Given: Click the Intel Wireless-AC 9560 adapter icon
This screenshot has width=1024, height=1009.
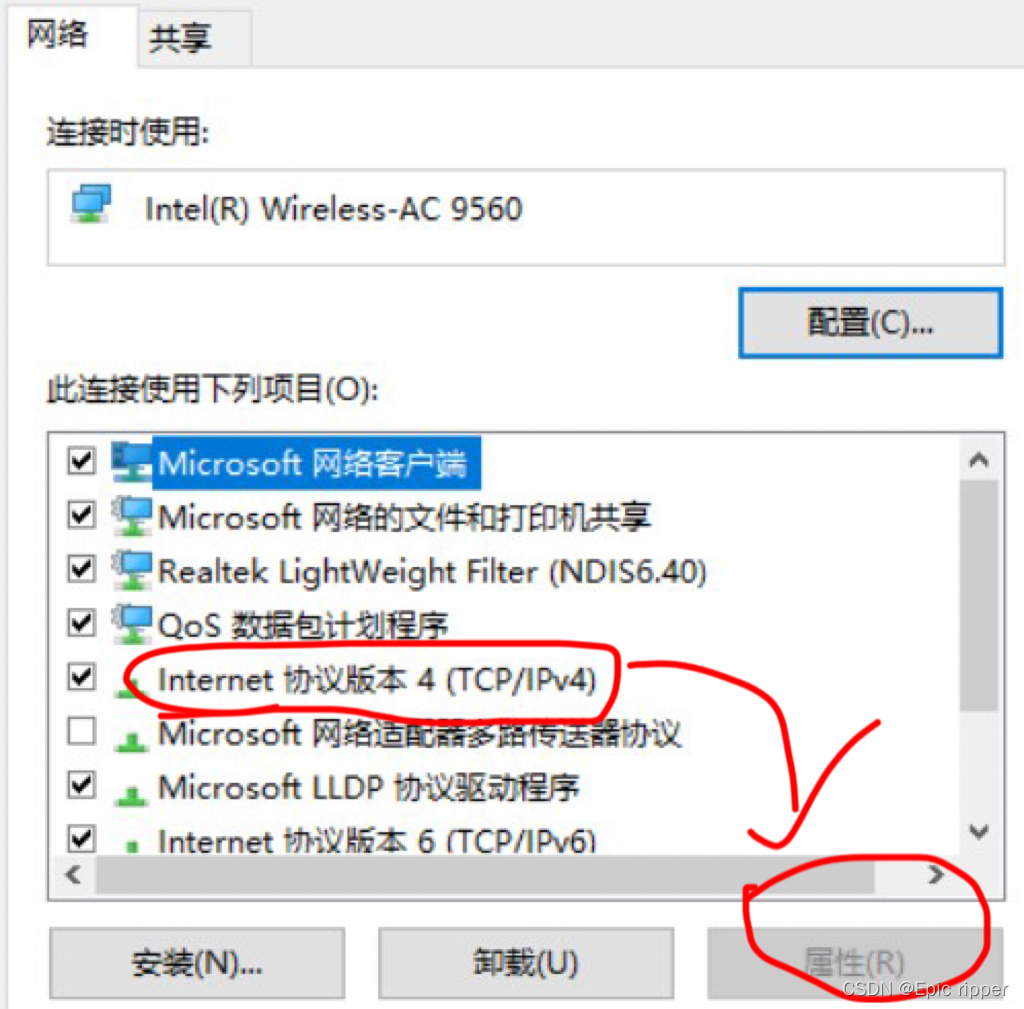Looking at the screenshot, I should tap(91, 204).
